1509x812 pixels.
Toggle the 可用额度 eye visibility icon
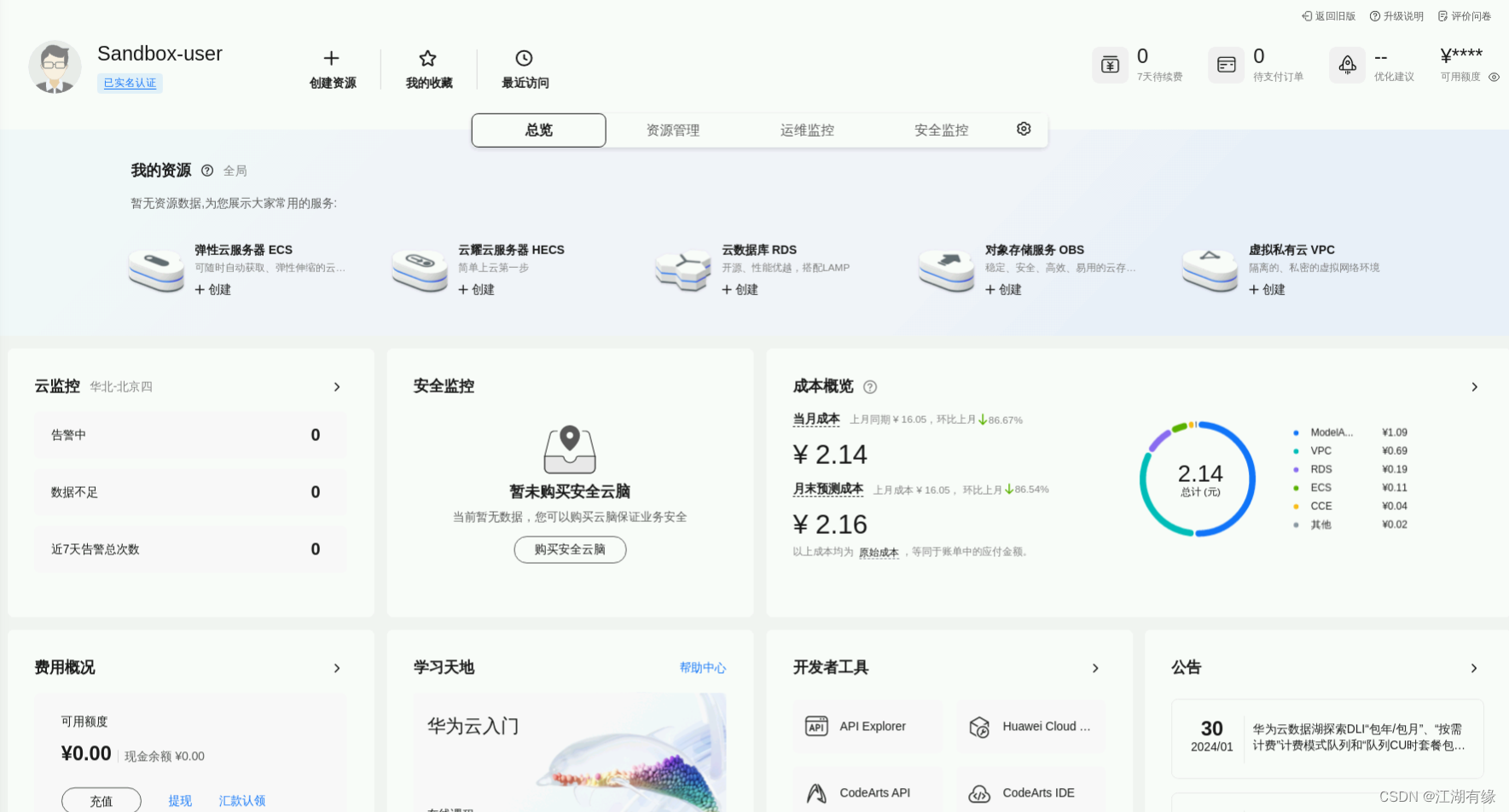point(1494,77)
